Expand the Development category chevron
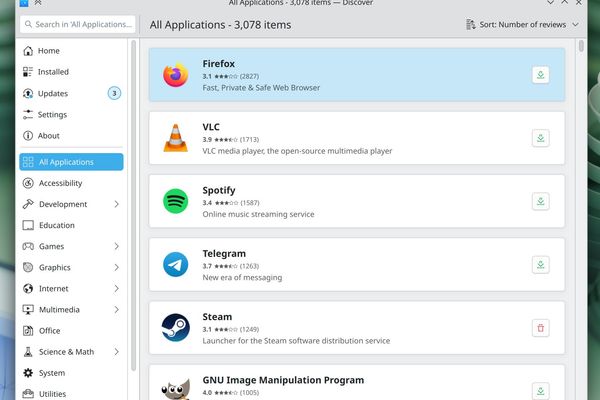This screenshot has width=600, height=400. click(117, 204)
